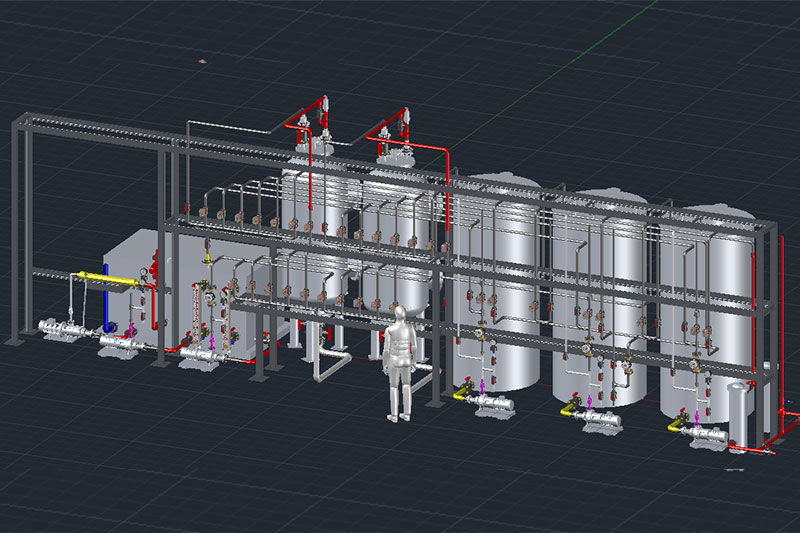The height and width of the screenshot is (533, 800).
Task: Select the red valve assembly atop right tall tank
Action: pyautogui.click(x=393, y=138)
